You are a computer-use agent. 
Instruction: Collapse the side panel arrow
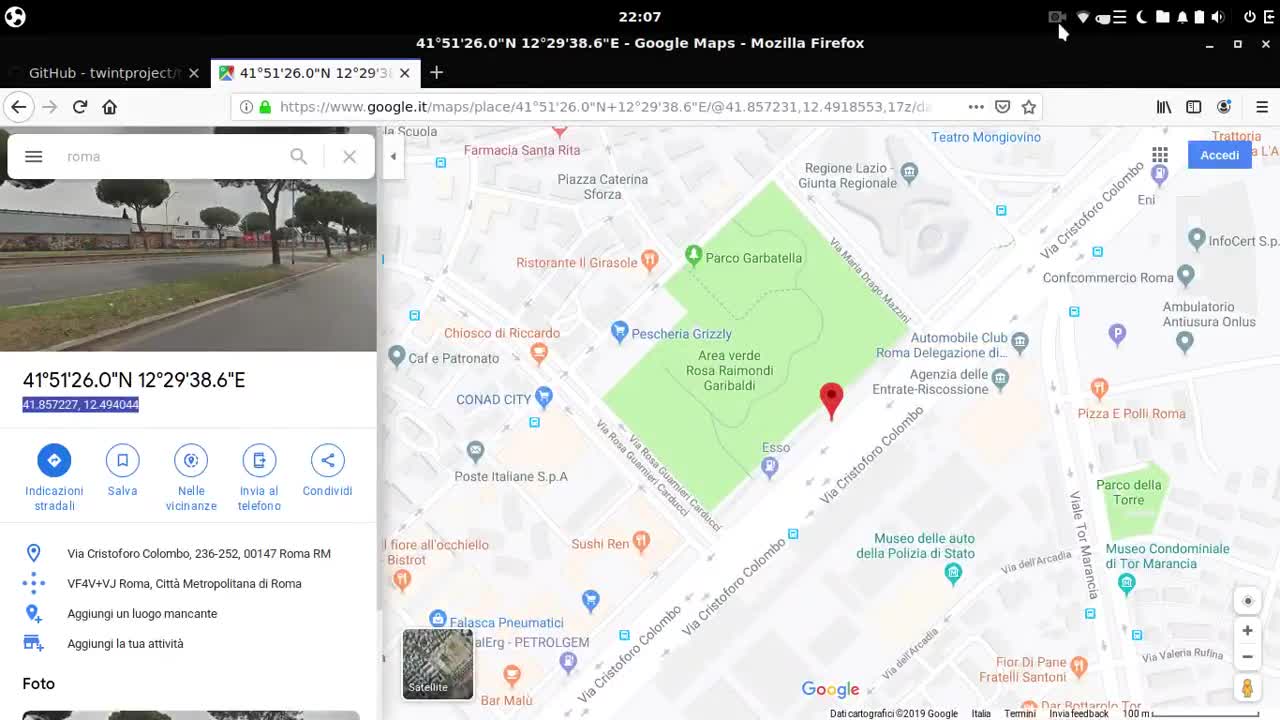tap(393, 156)
